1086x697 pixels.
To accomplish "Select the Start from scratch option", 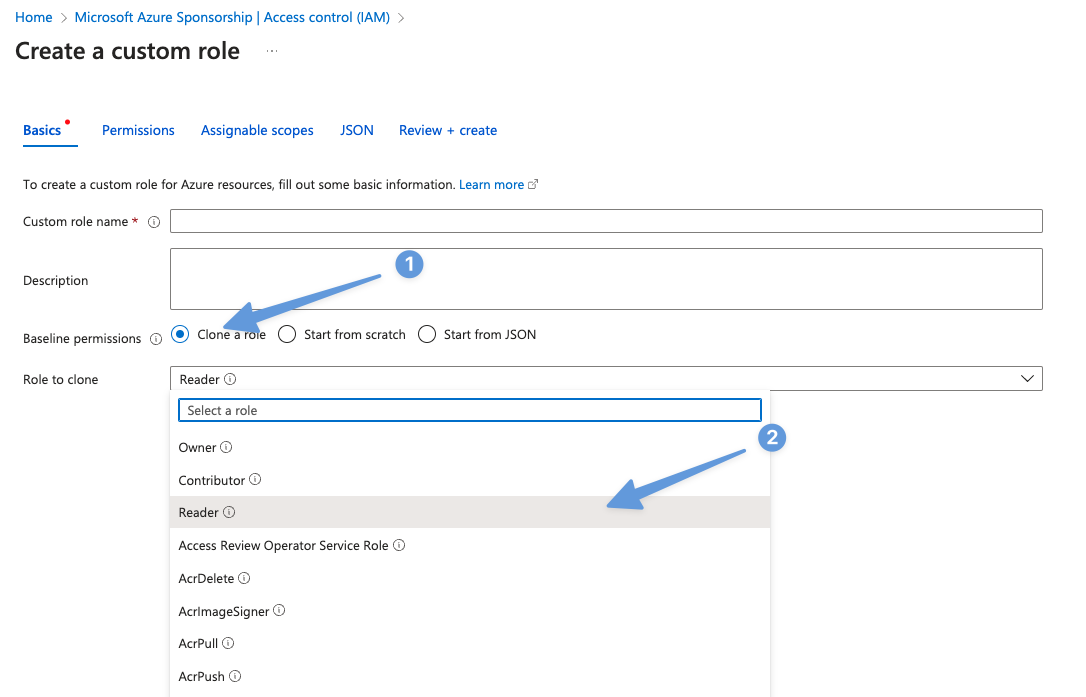I will click(287, 334).
